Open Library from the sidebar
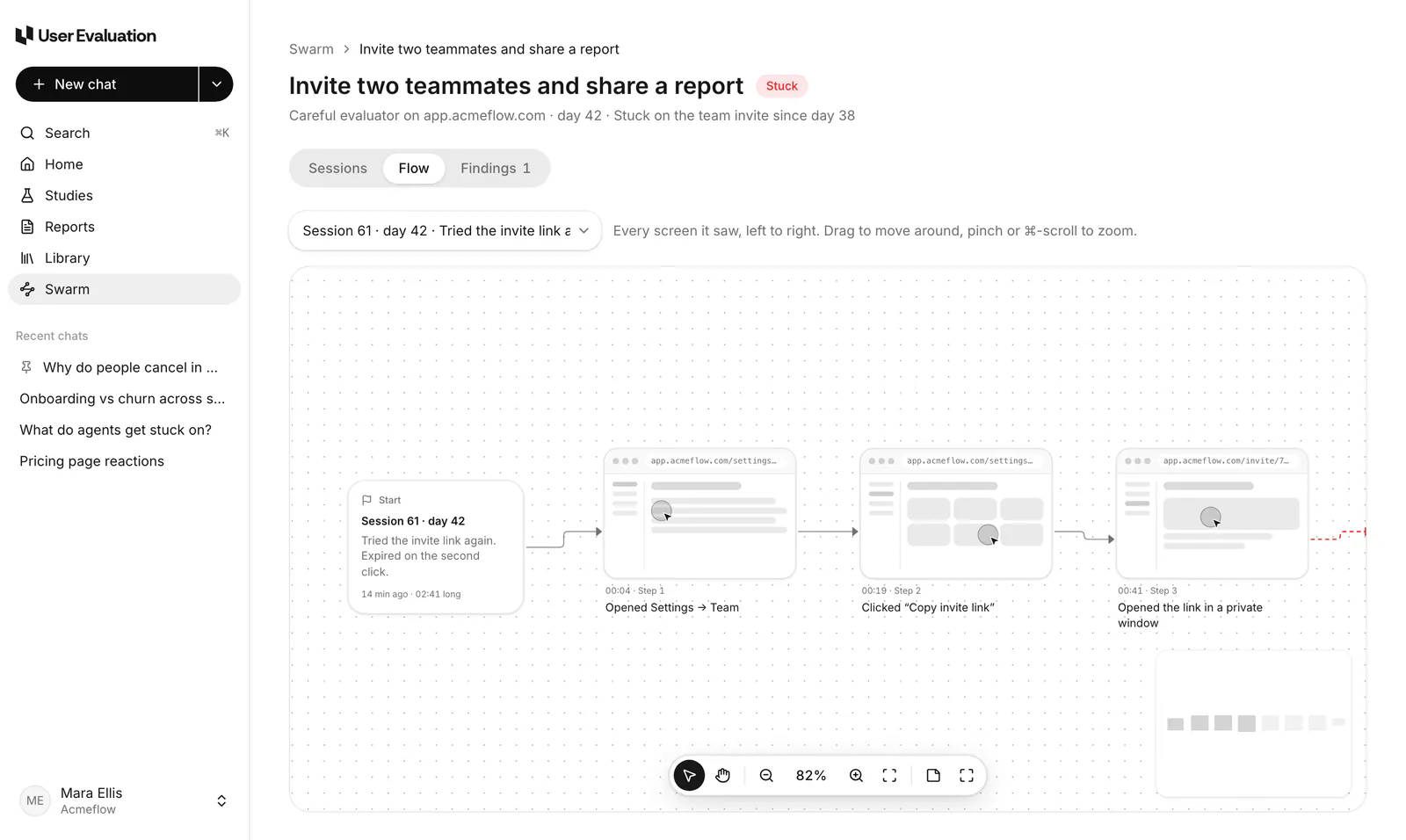This screenshot has height=840, width=1406. coord(124,257)
